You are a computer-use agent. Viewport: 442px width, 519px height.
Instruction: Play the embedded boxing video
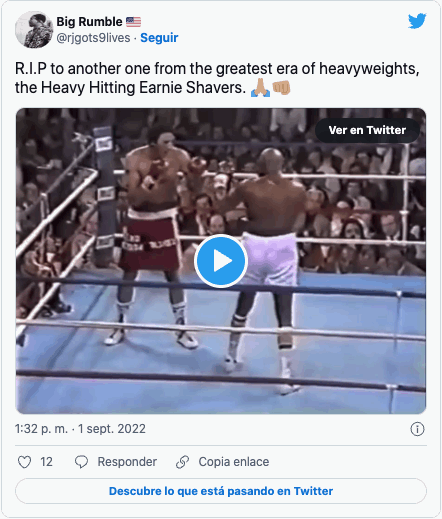point(221,261)
